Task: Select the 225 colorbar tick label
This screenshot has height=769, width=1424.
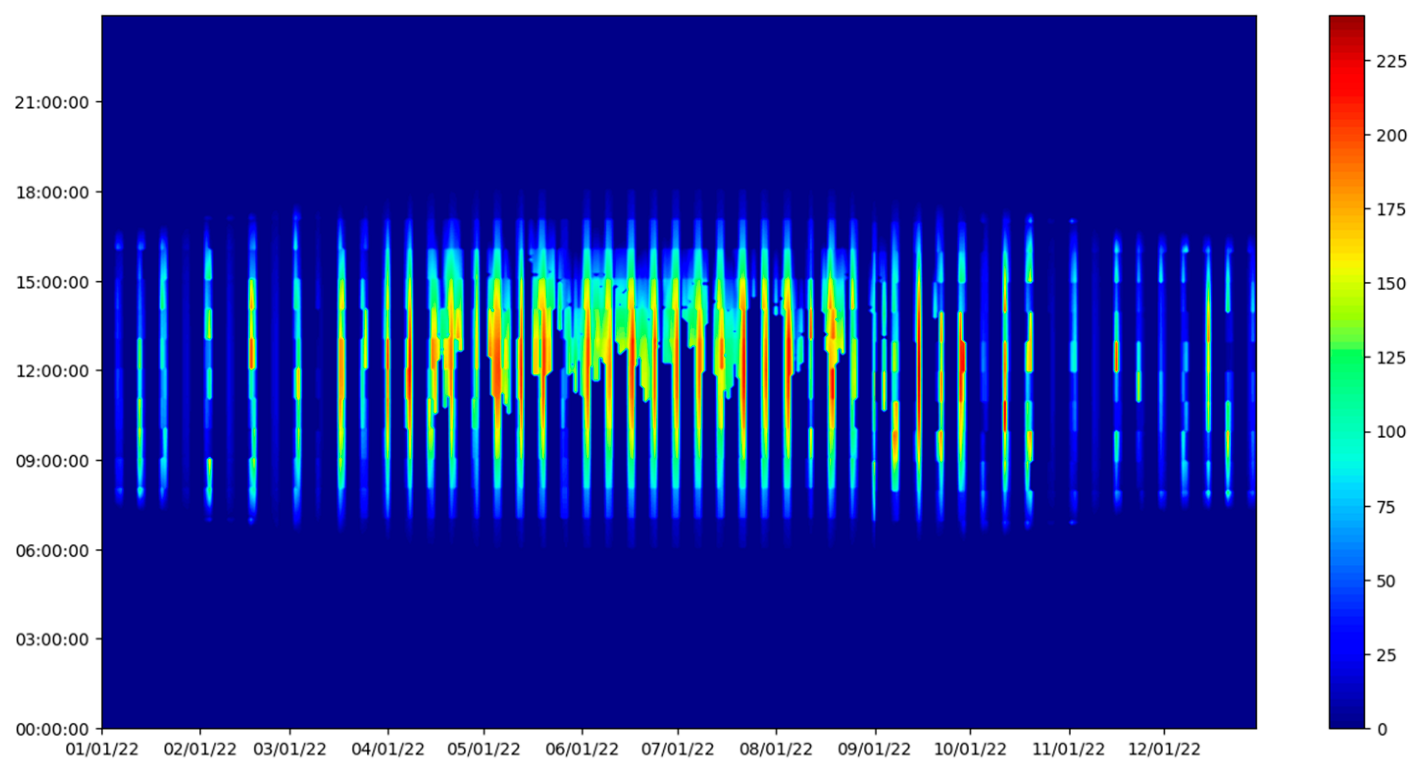Action: (1390, 60)
